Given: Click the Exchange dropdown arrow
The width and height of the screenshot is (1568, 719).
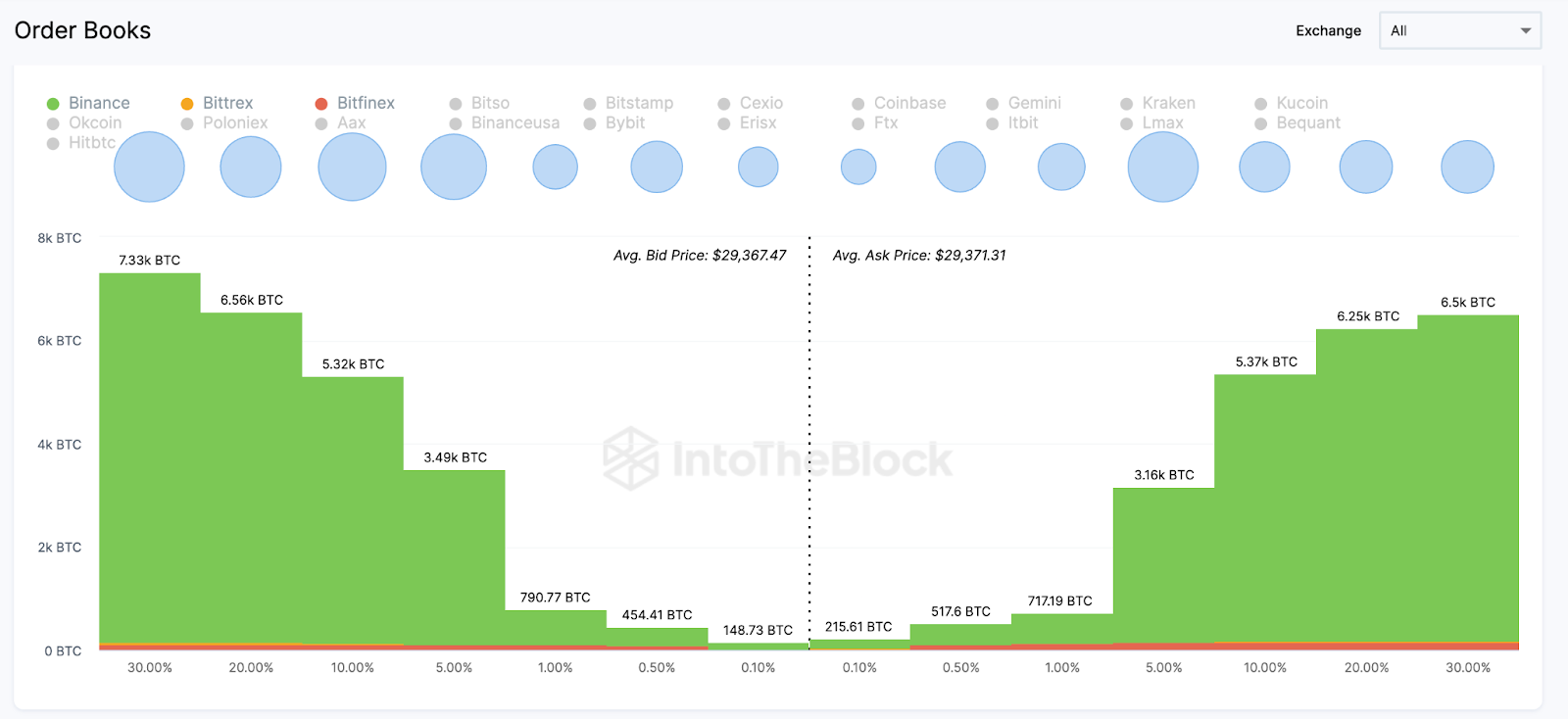Looking at the screenshot, I should tap(1526, 30).
